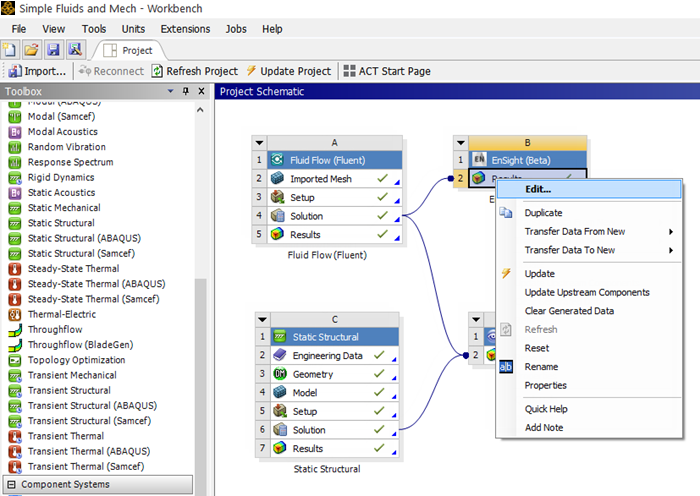Open the system B dropdown arrow
This screenshot has width=700, height=496.
pyautogui.click(x=461, y=143)
